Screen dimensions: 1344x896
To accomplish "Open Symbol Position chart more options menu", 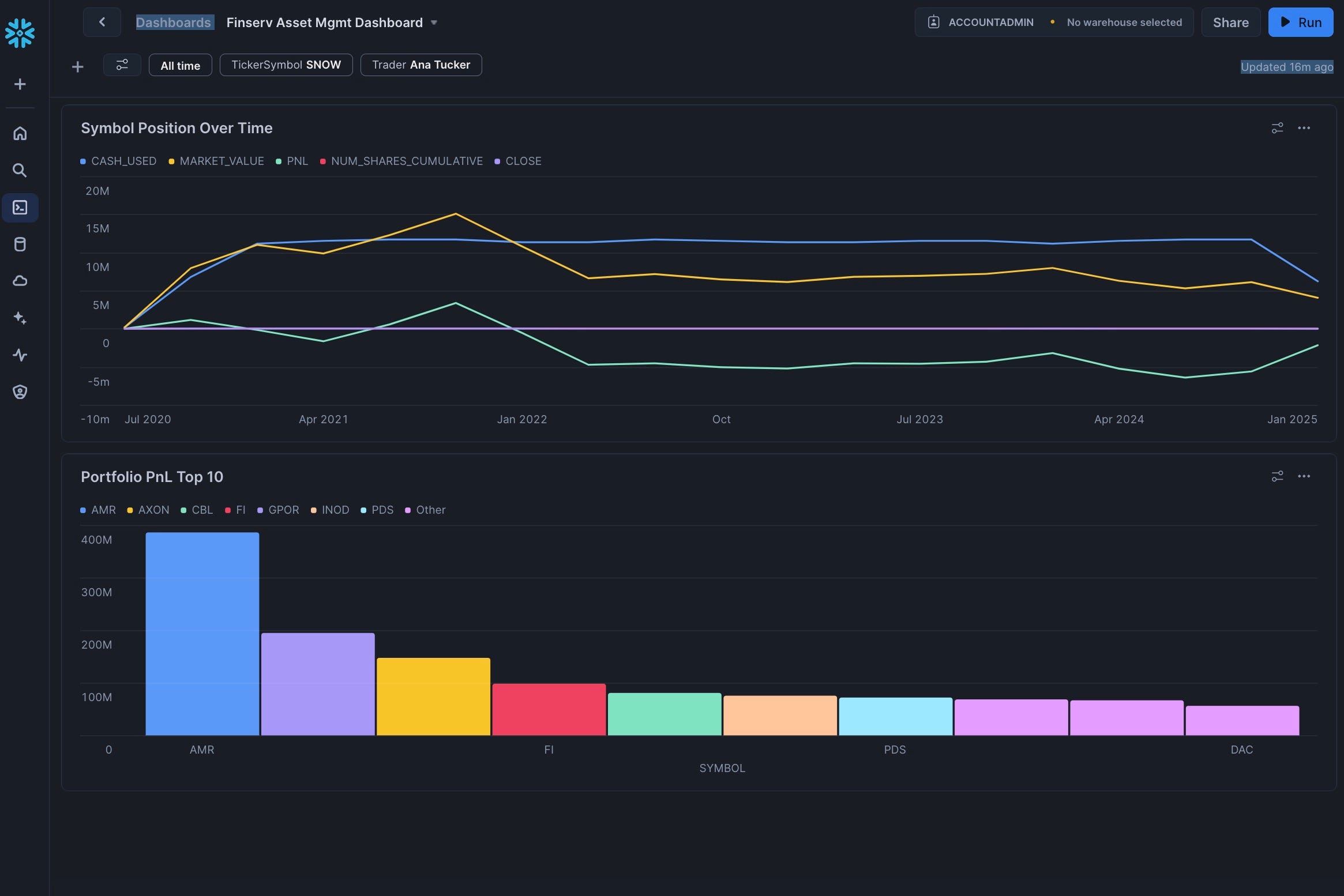I will pos(1304,128).
